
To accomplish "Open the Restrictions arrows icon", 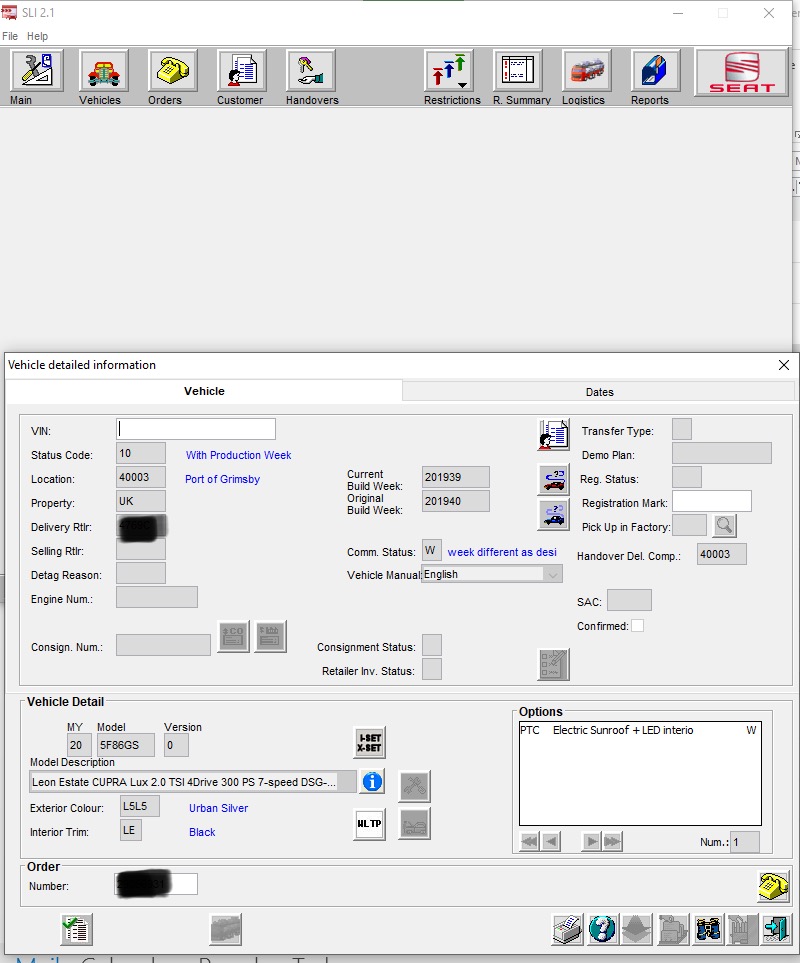I will point(449,71).
